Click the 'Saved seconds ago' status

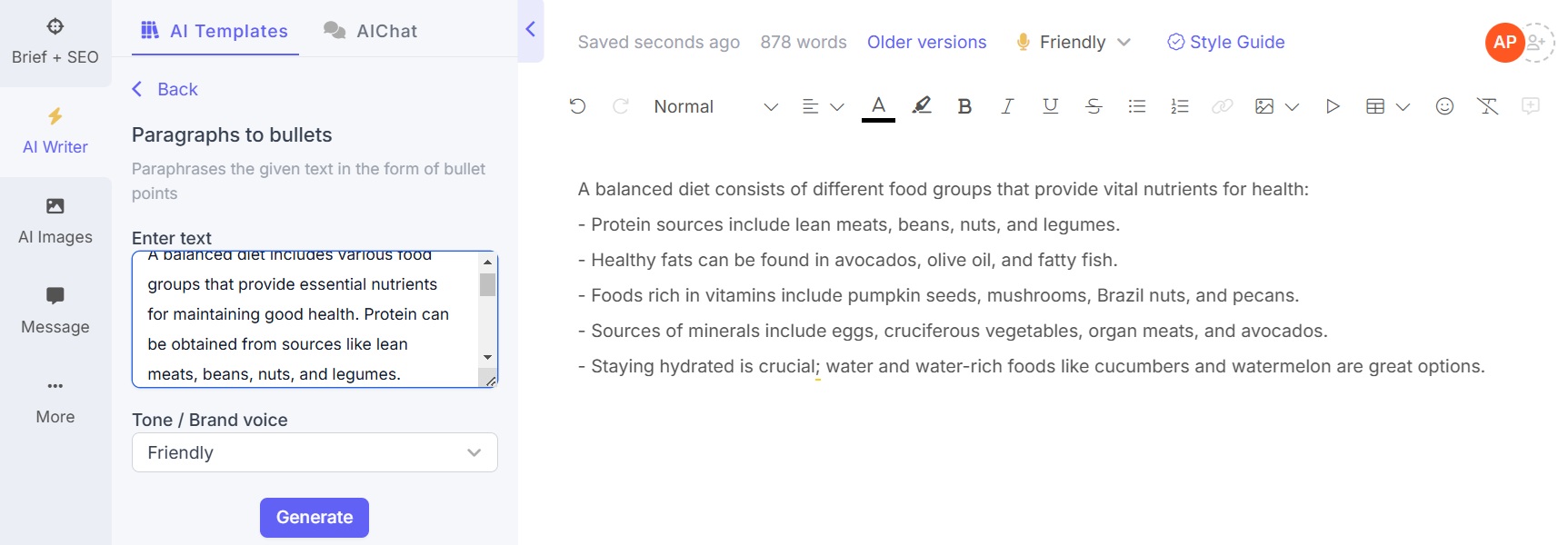pos(659,42)
